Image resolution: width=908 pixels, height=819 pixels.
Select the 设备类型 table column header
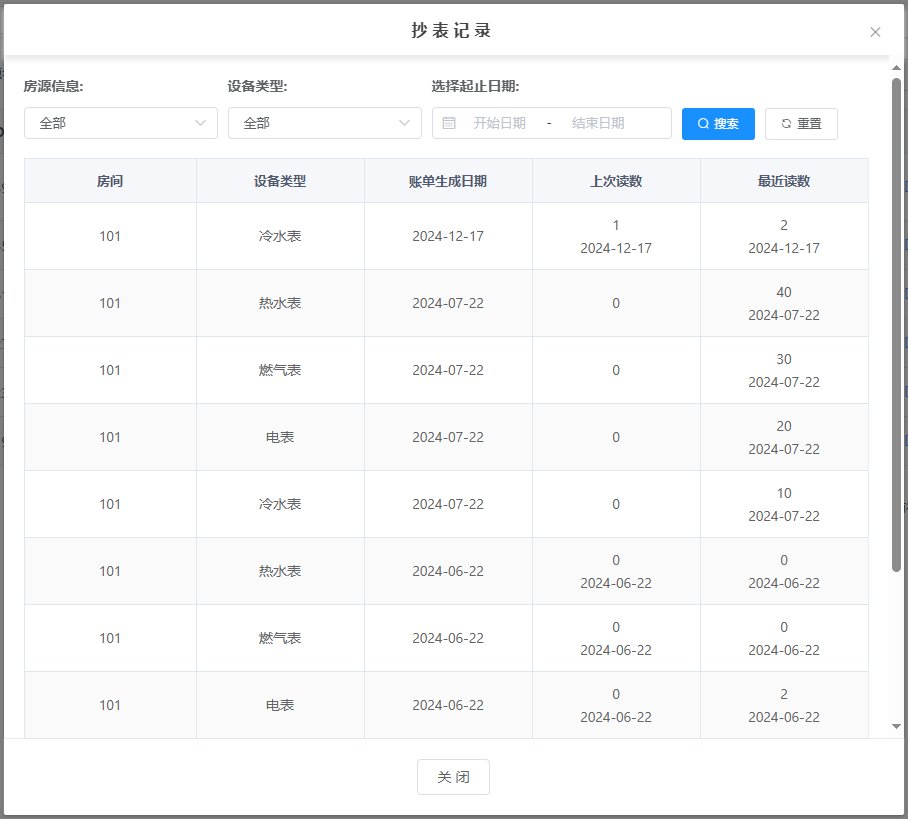280,181
